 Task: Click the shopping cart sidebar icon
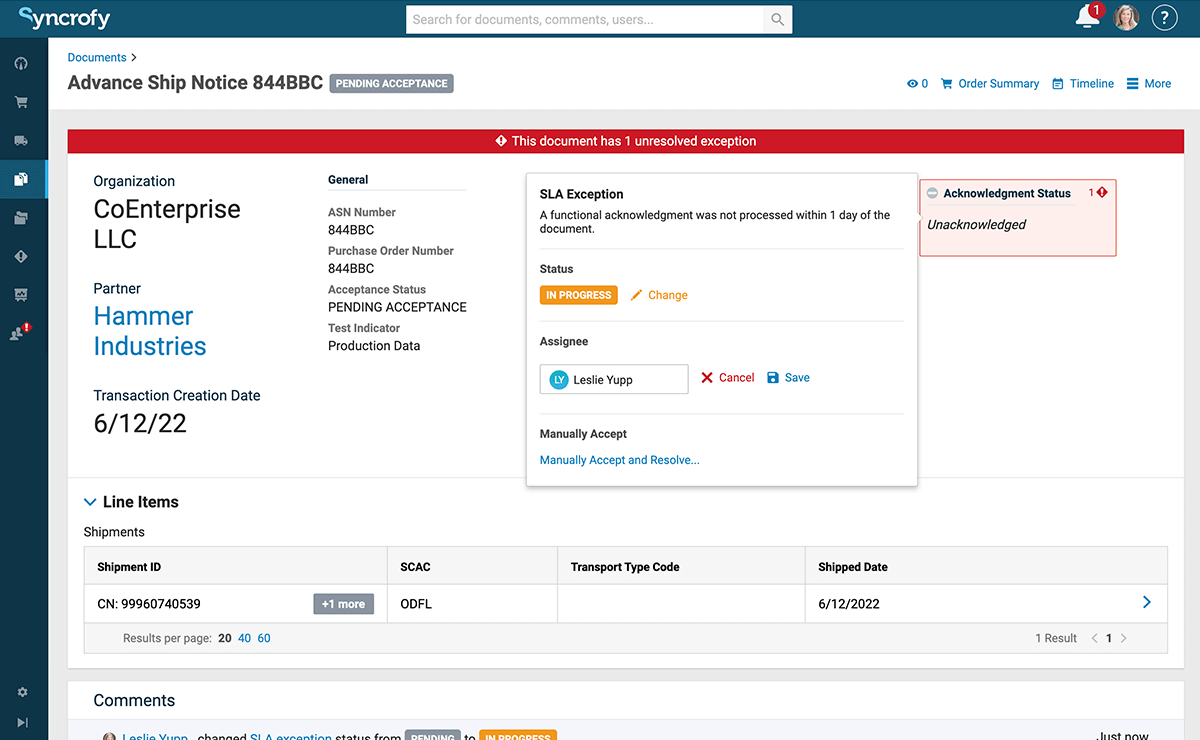coord(21,102)
